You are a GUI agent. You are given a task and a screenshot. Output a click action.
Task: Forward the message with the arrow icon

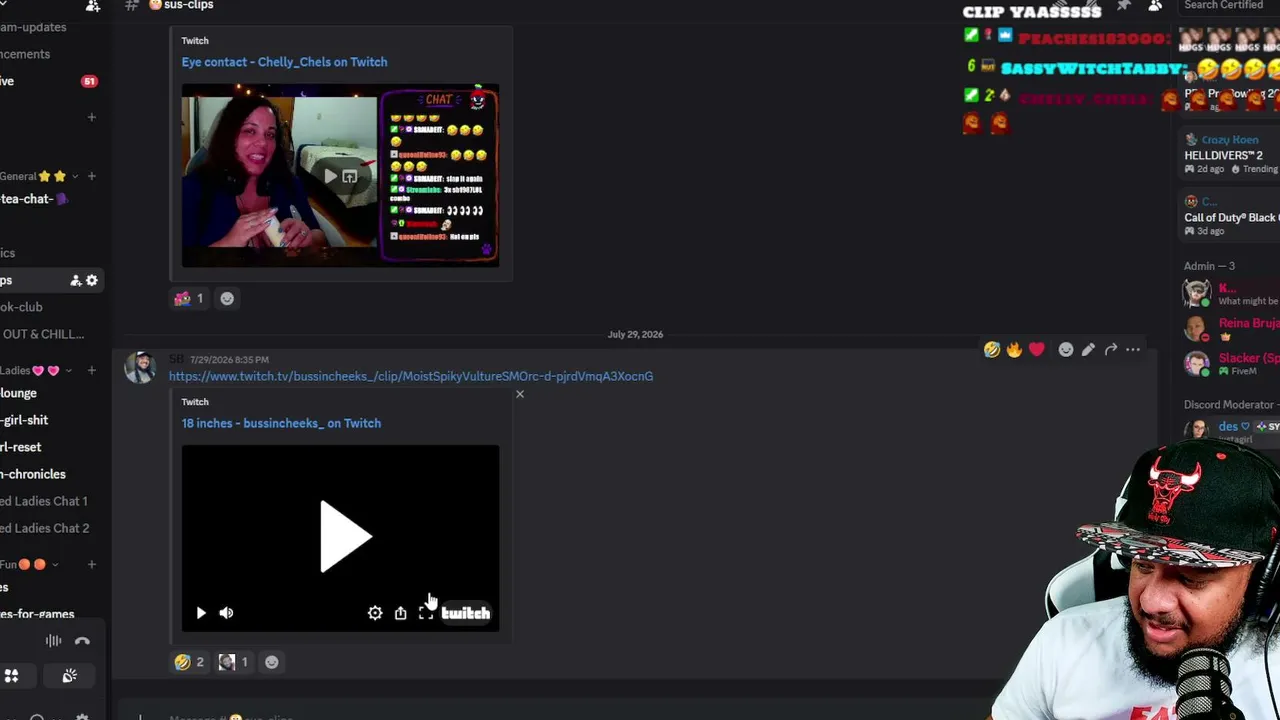click(x=1111, y=350)
